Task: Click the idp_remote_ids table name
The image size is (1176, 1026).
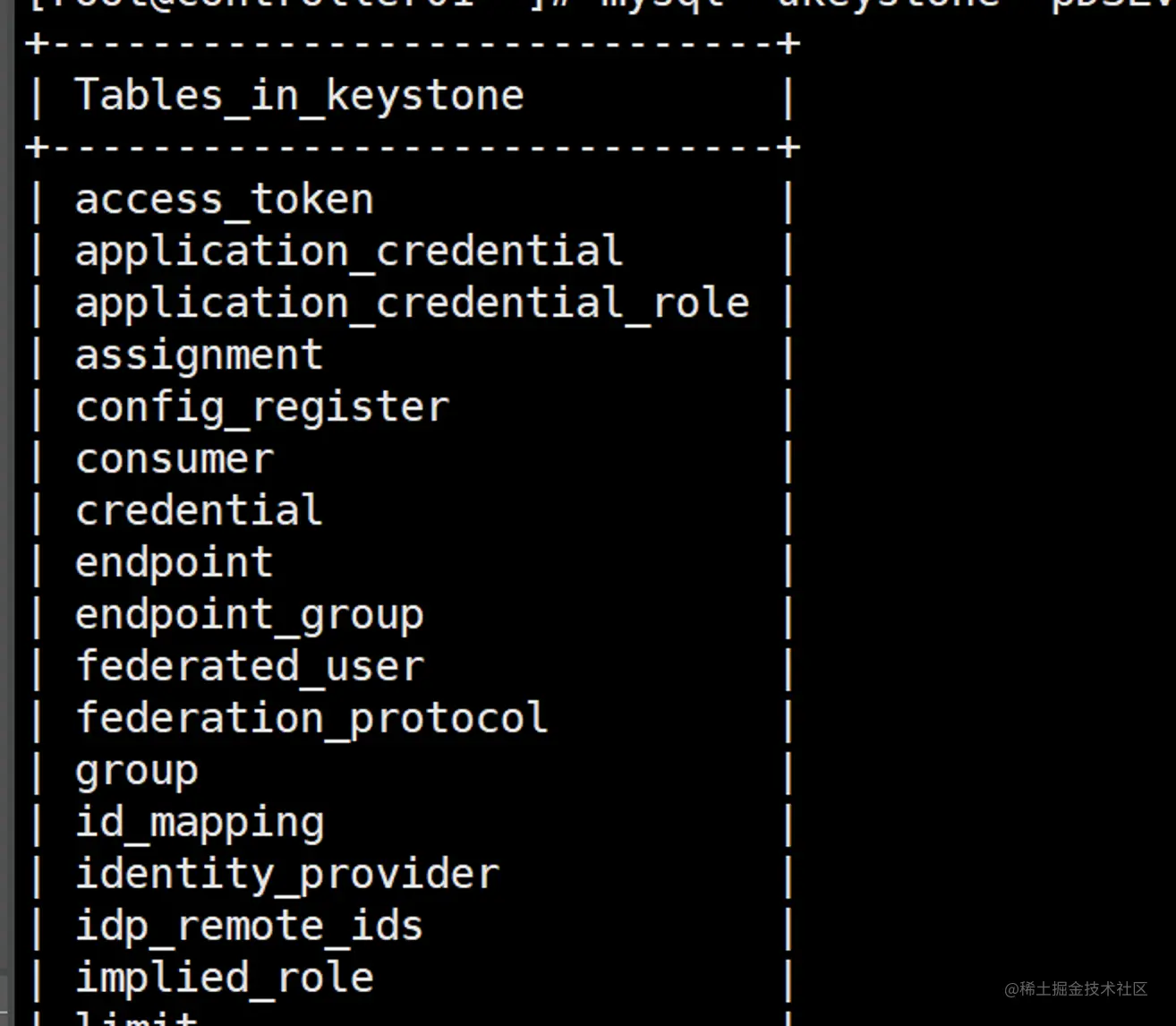Action: coord(249,927)
